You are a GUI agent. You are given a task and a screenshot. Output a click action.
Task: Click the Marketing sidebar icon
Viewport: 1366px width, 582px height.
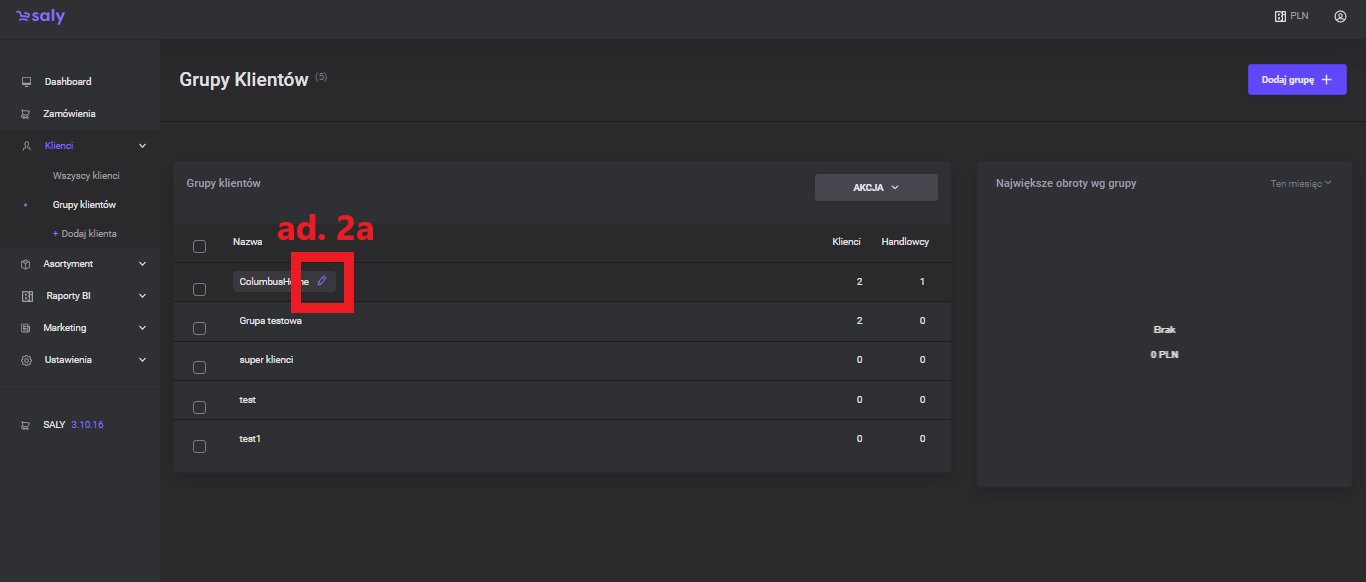27,328
